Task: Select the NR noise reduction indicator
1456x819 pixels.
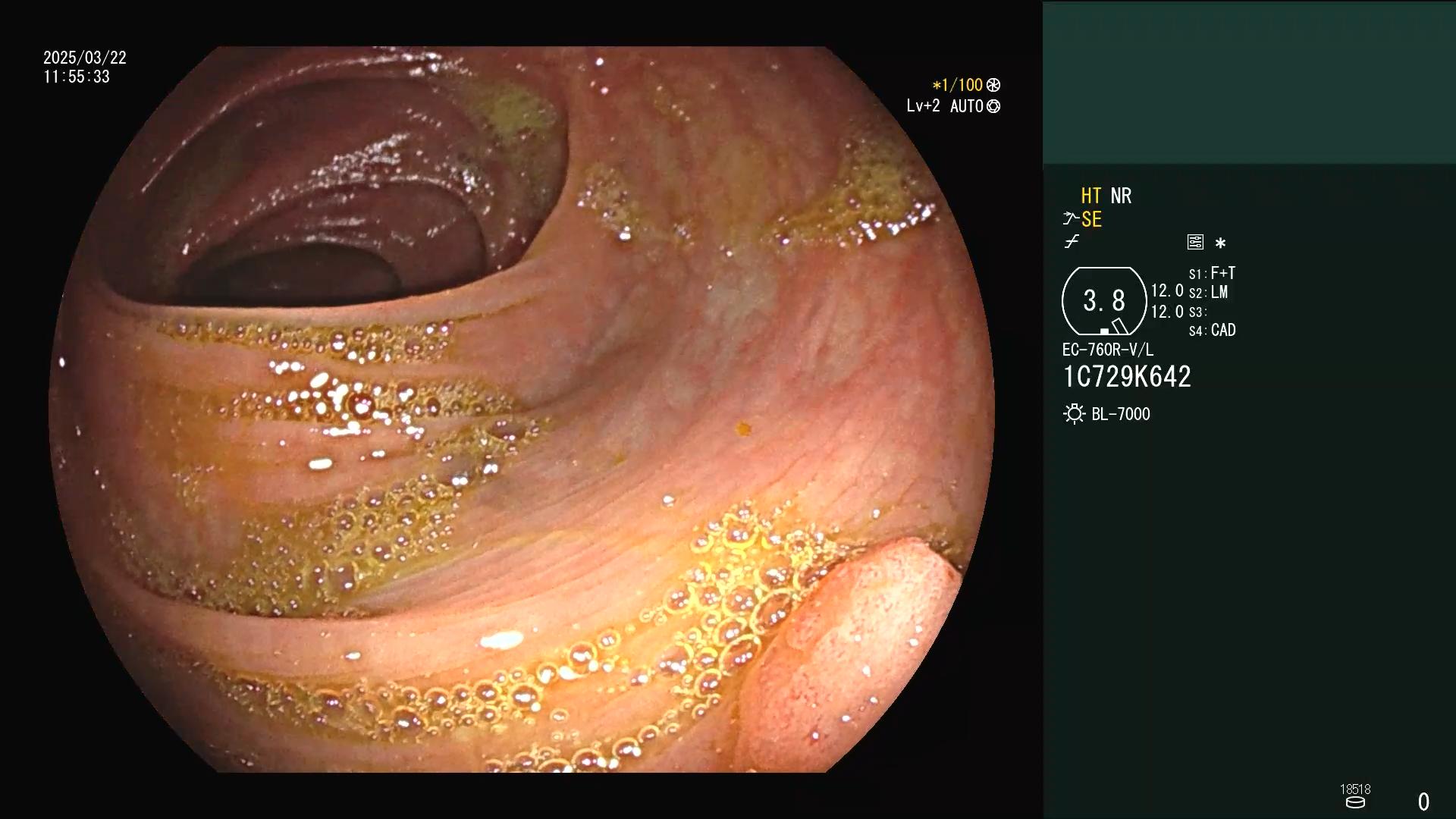Action: click(x=1121, y=196)
